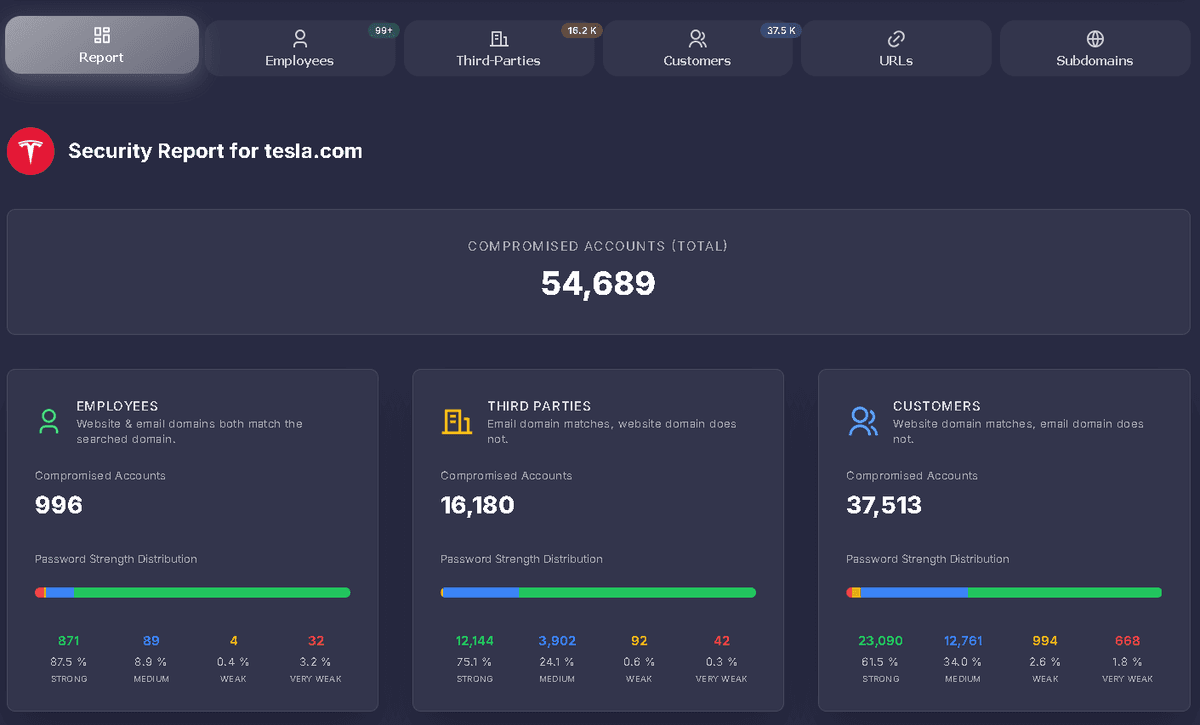The image size is (1200, 725).
Task: Click the CUSTOMERS card title
Action: point(936,406)
